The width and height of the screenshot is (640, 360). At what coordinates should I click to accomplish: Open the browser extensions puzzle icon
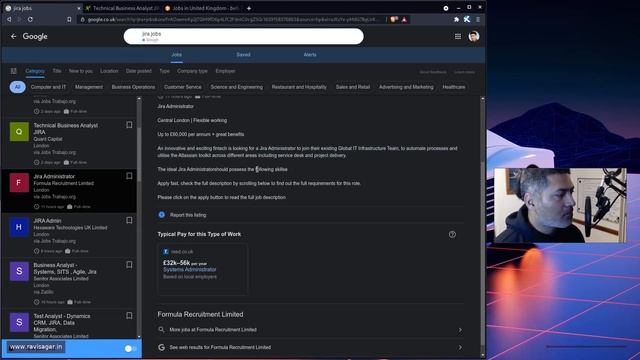(x=456, y=19)
